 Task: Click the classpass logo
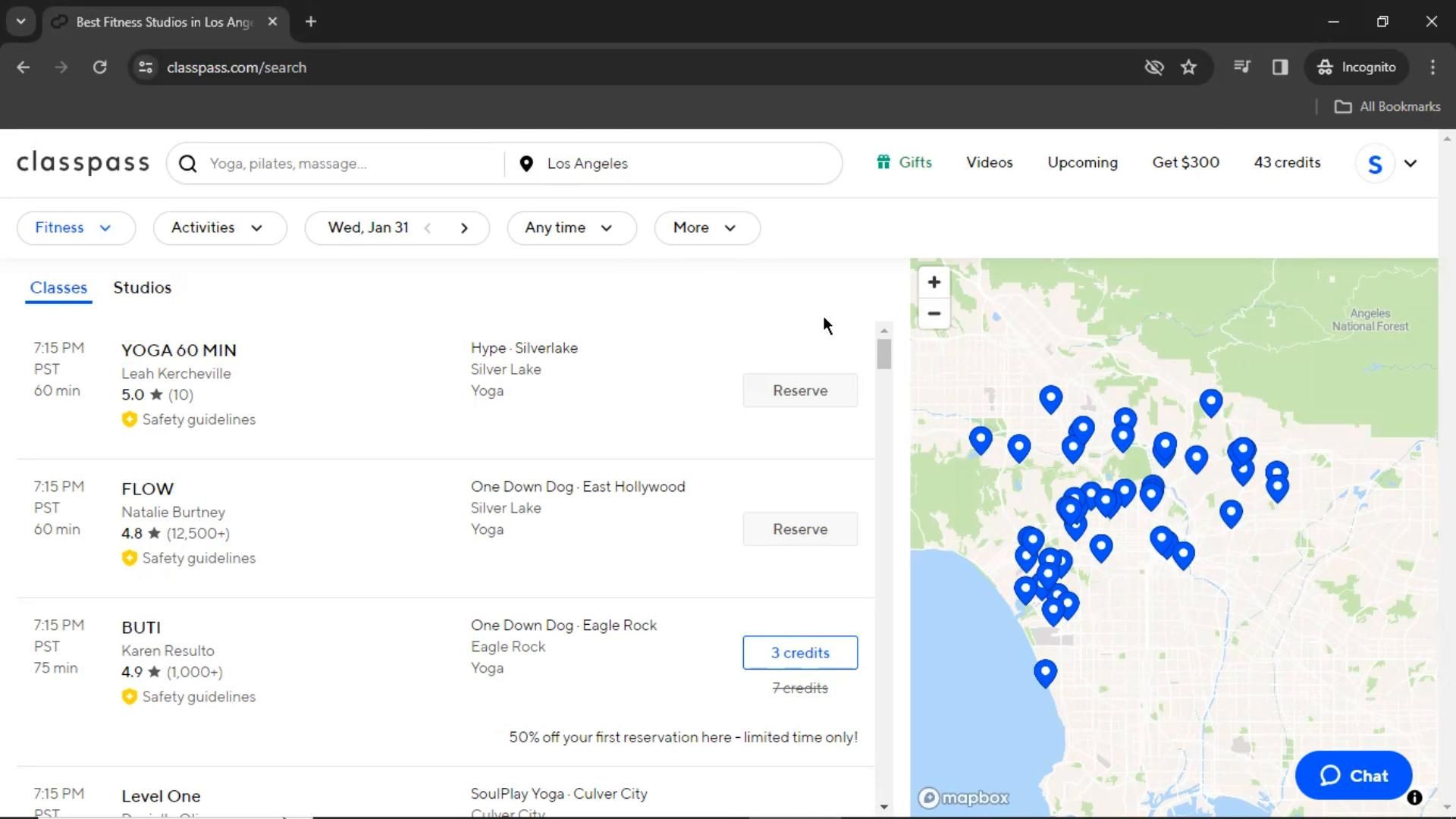(83, 163)
